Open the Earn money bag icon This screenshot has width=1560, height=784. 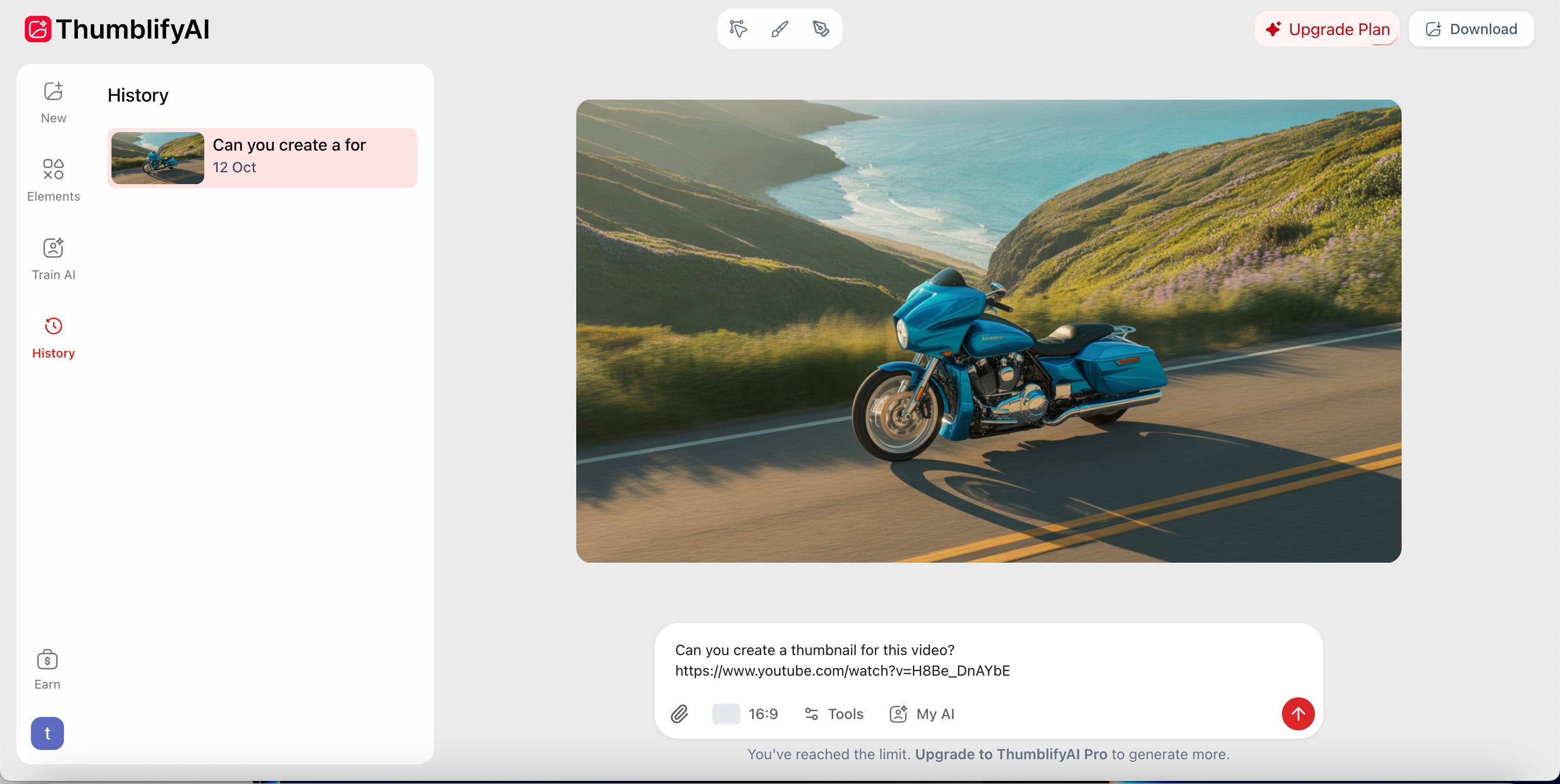[47, 659]
